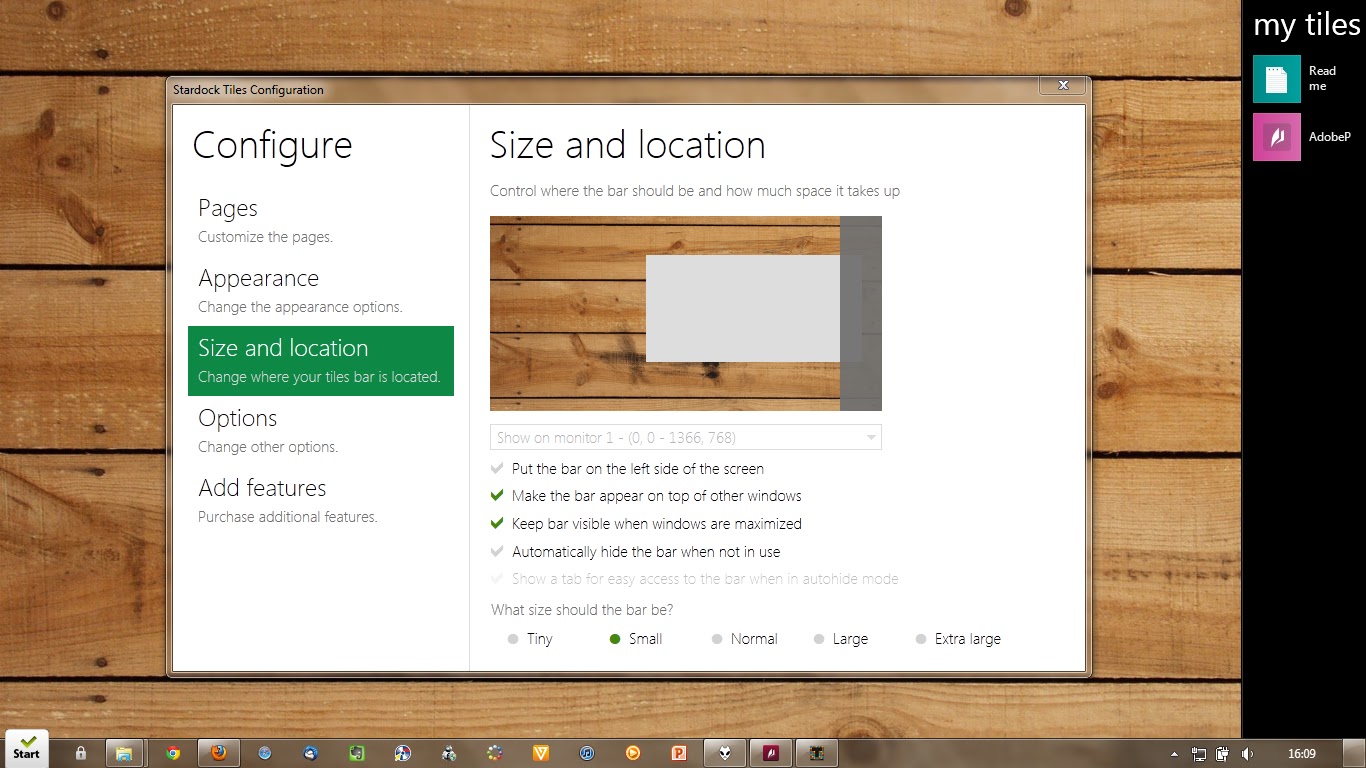This screenshot has width=1366, height=768.
Task: Open the Add features section
Action: [x=321, y=500]
